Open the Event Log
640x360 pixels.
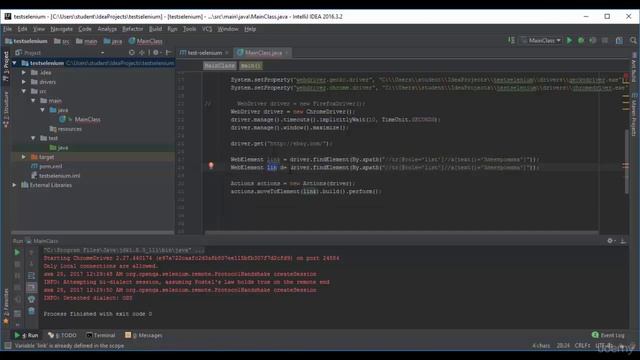(608, 335)
